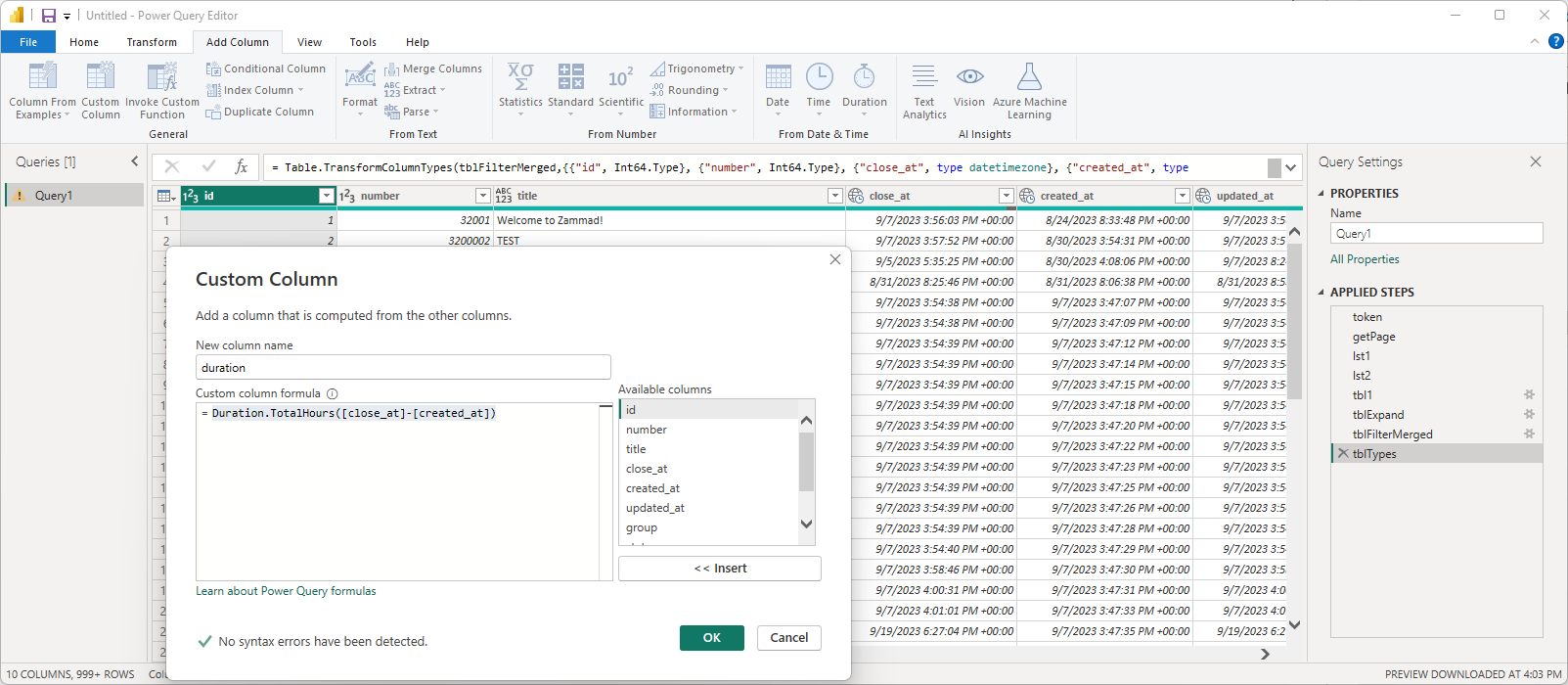Viewport: 1568px width, 685px height.
Task: Switch to Home tab
Action: [84, 42]
